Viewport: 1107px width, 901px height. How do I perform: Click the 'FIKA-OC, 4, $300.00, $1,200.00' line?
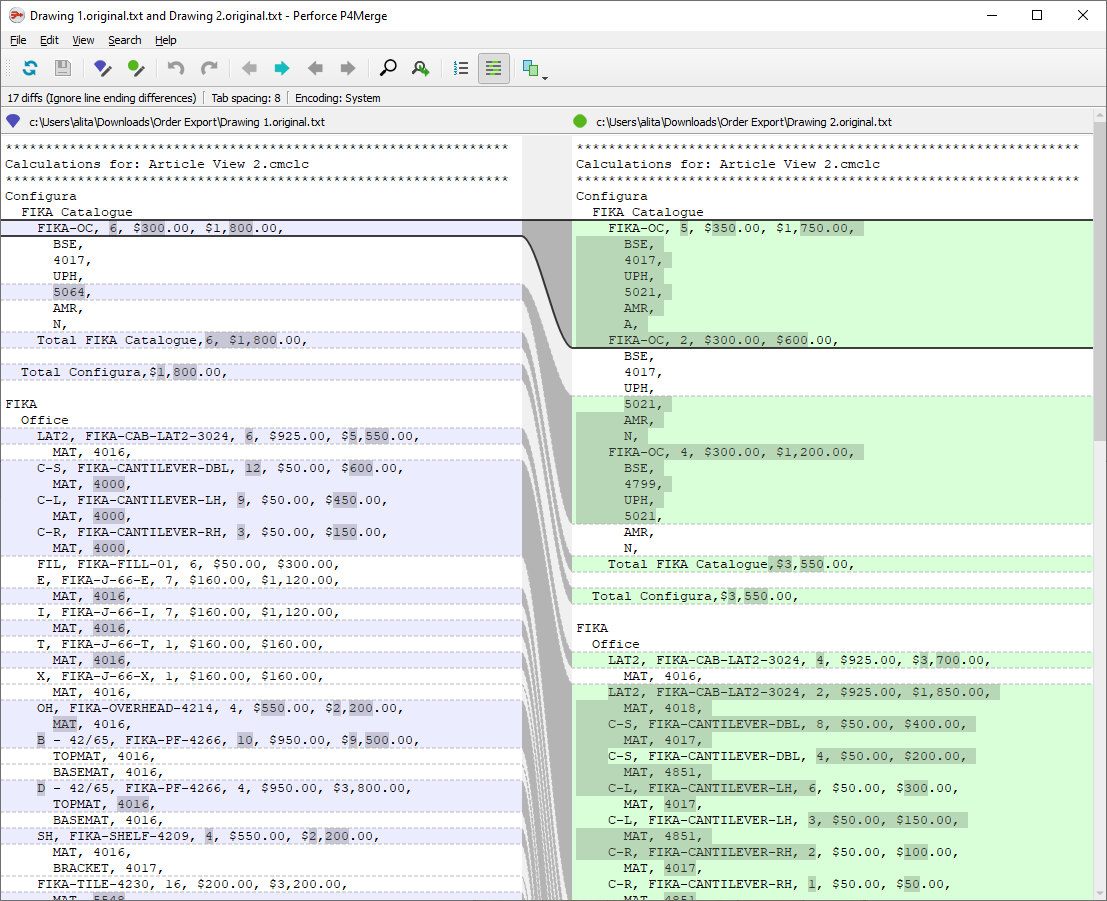click(731, 452)
